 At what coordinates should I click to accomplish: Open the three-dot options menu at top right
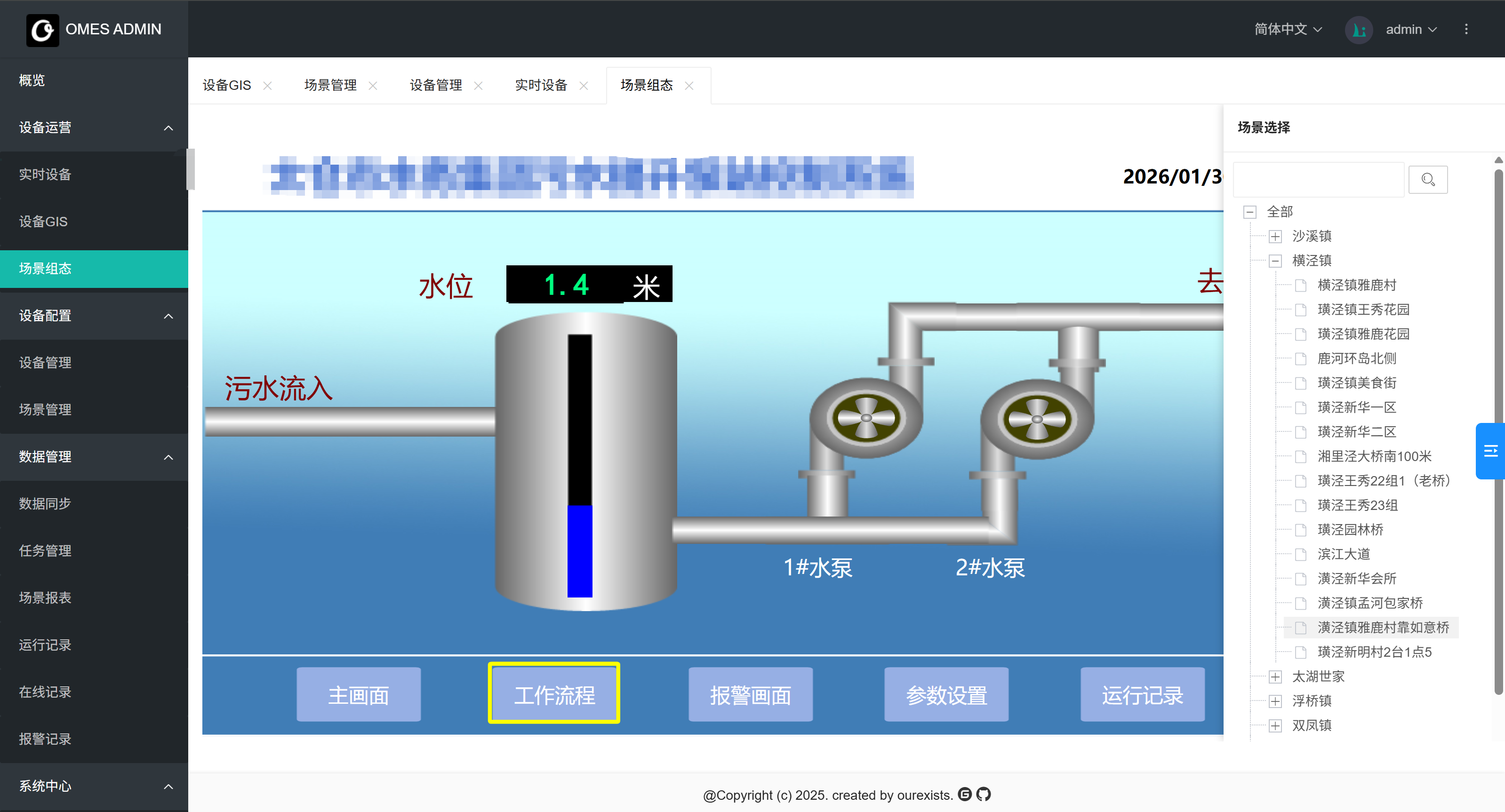[1466, 29]
